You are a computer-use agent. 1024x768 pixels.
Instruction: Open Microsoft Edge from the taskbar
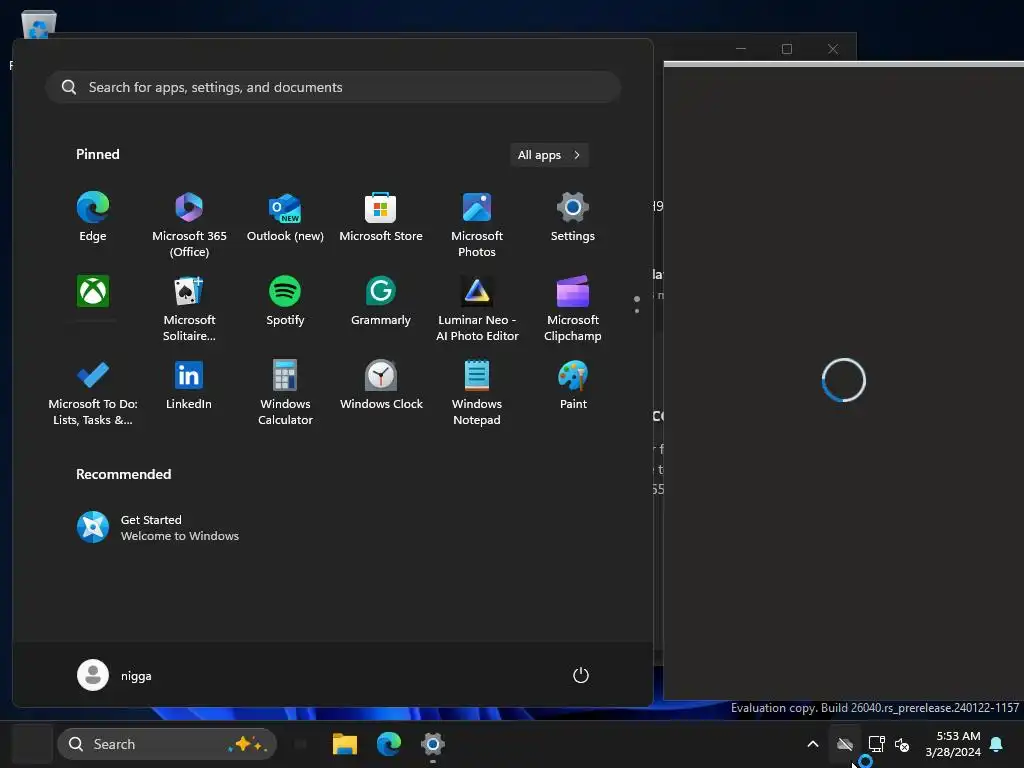pyautogui.click(x=389, y=744)
